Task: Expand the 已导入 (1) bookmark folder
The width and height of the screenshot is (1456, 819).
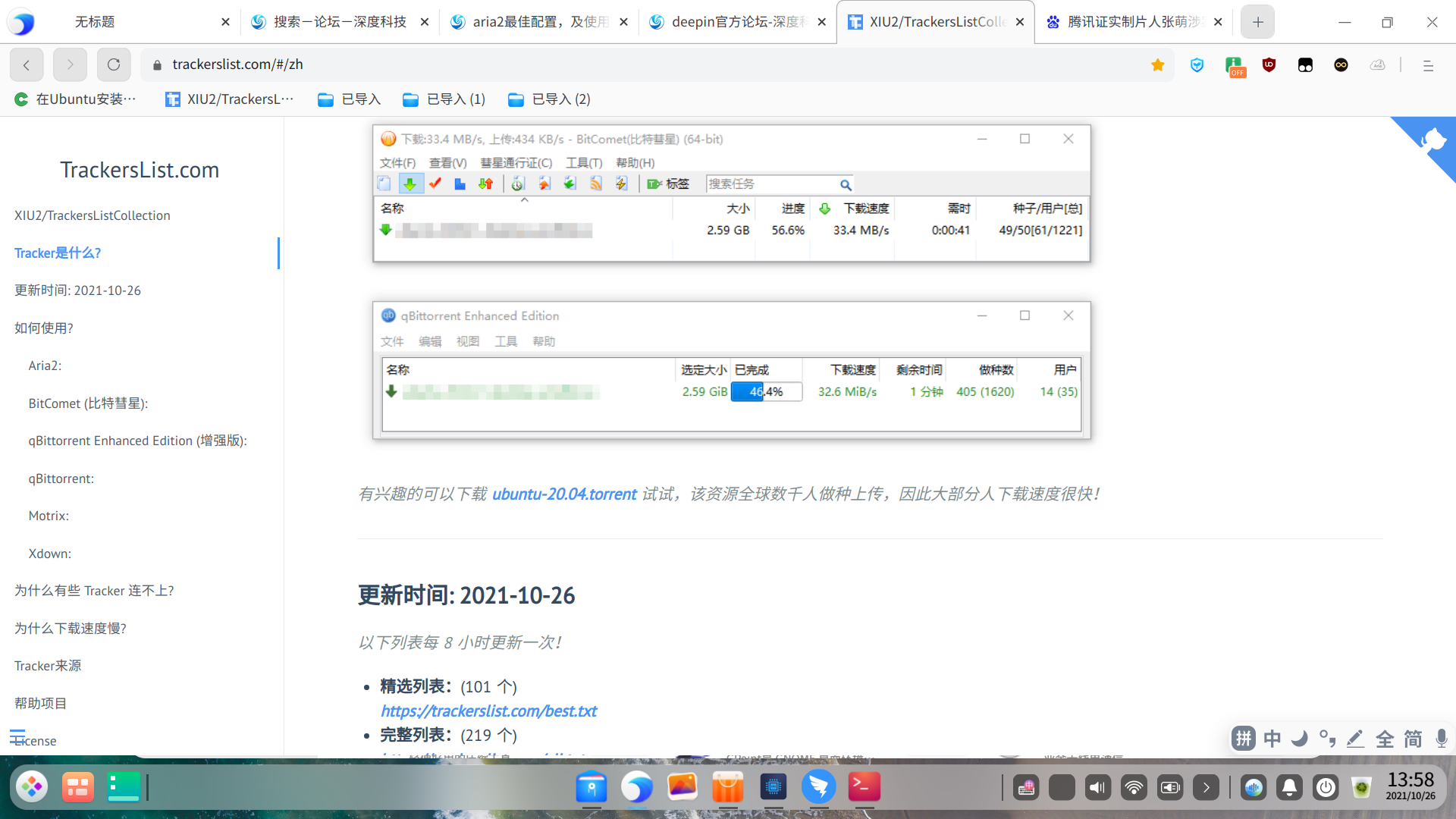Action: pos(444,99)
